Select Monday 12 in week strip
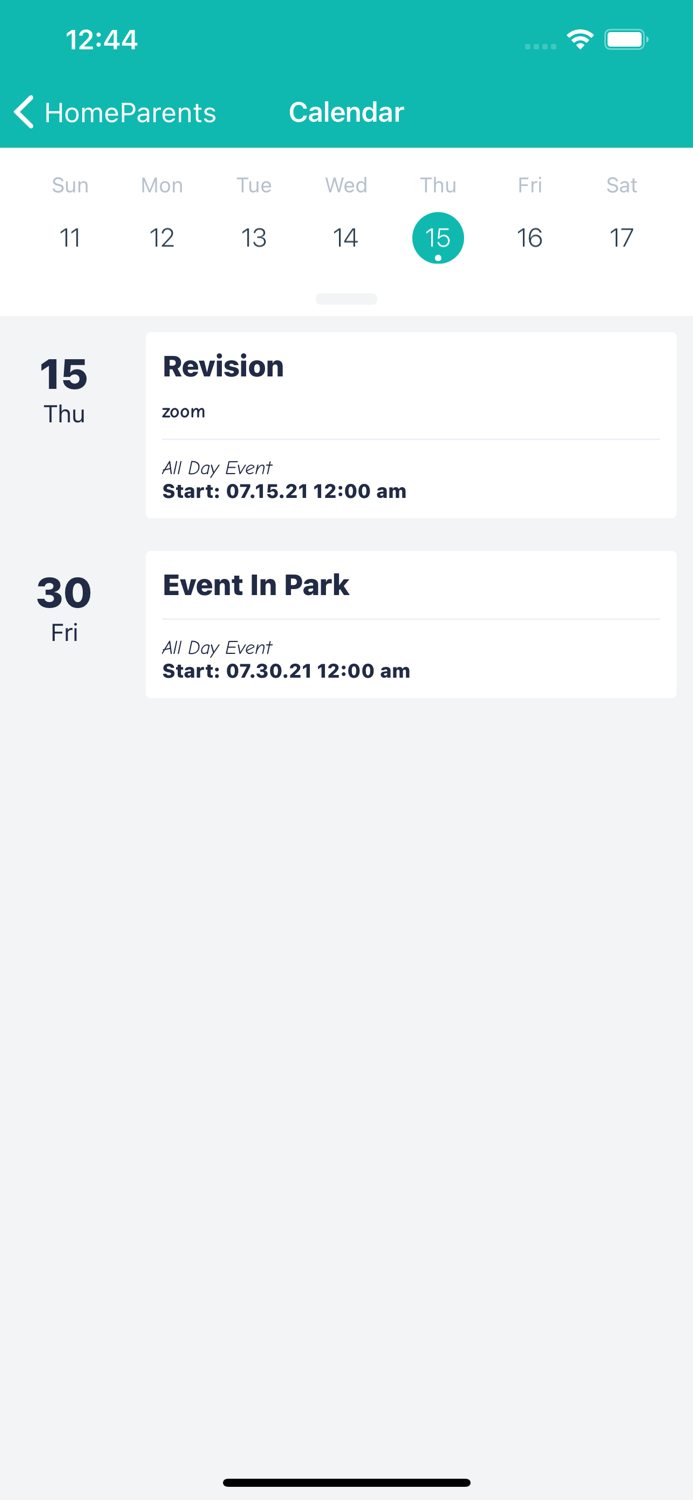 click(x=162, y=237)
